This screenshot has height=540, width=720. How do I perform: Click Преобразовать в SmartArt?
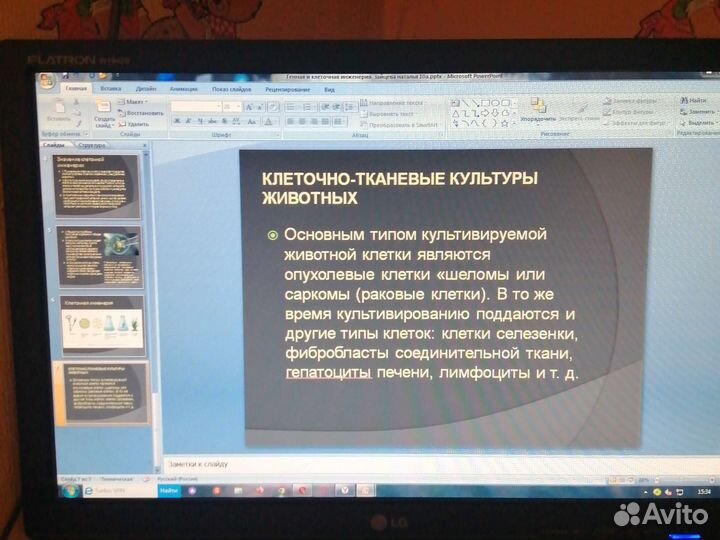tap(401, 125)
